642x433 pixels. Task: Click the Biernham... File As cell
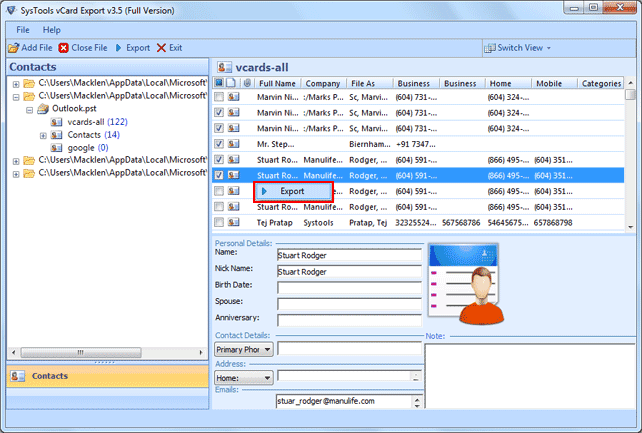pyautogui.click(x=369, y=144)
